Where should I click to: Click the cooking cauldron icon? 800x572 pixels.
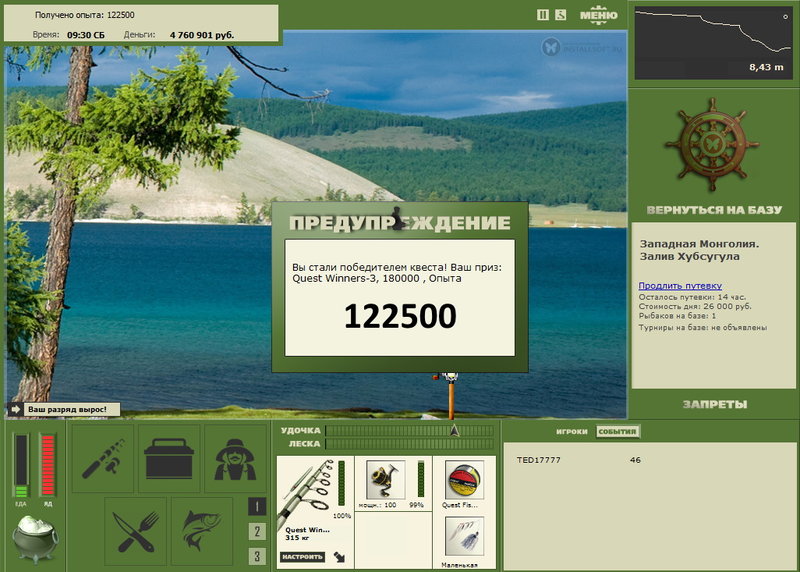point(35,539)
